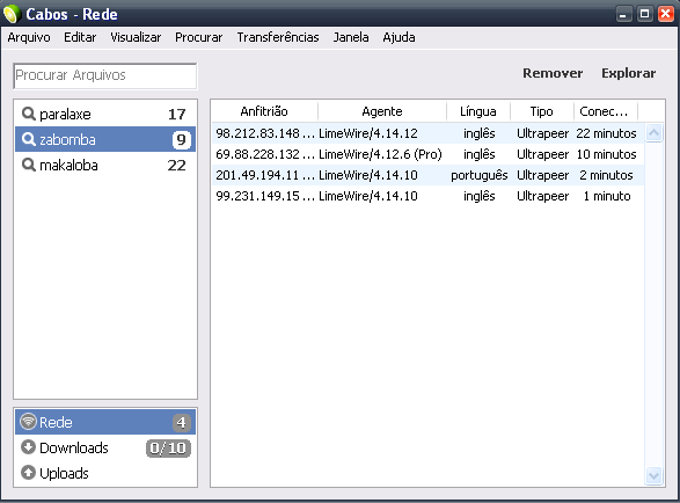Click the magnifier icon beside makaloba
This screenshot has height=503, width=680.
click(x=29, y=165)
